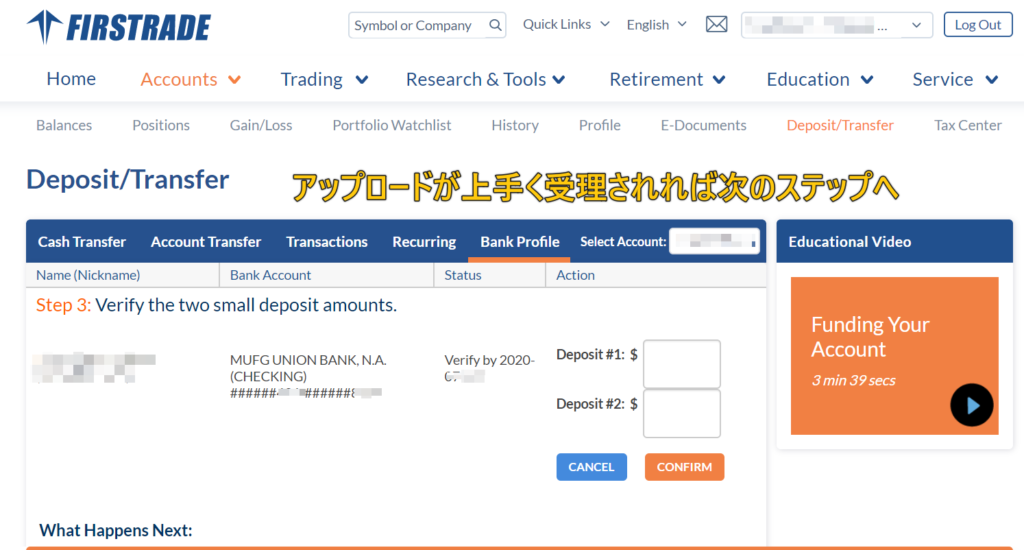Click the Deposit #1 amount field
Image resolution: width=1024 pixels, height=550 pixels.
682,364
